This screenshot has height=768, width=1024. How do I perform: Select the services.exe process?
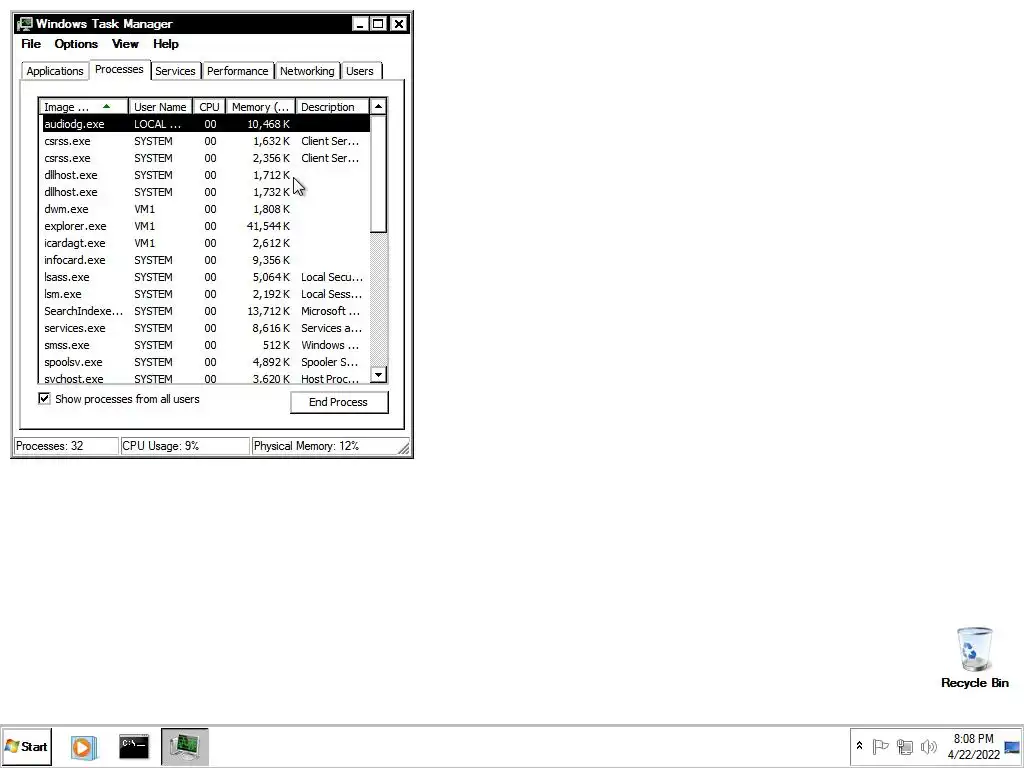[x=206, y=328]
